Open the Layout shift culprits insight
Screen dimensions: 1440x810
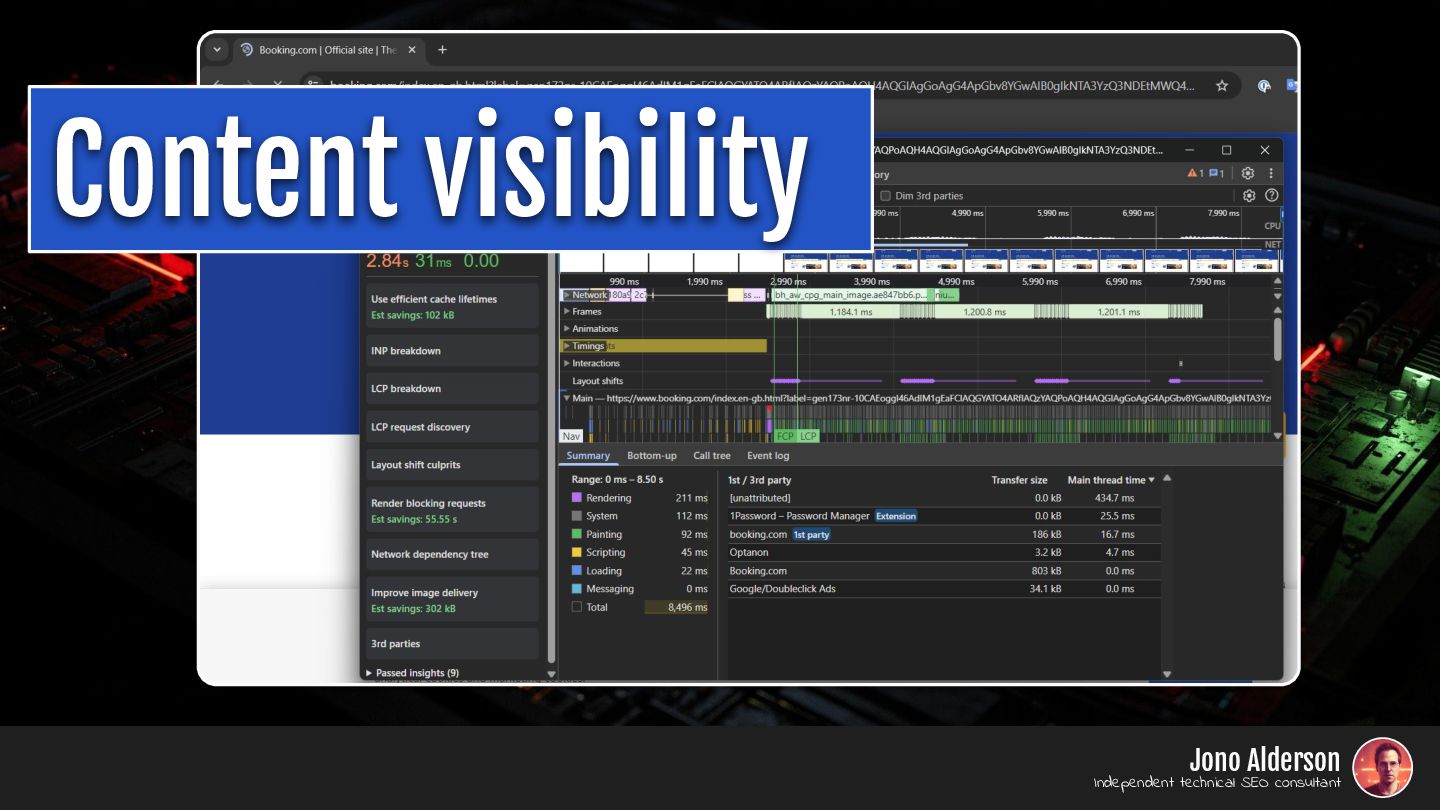click(452, 465)
